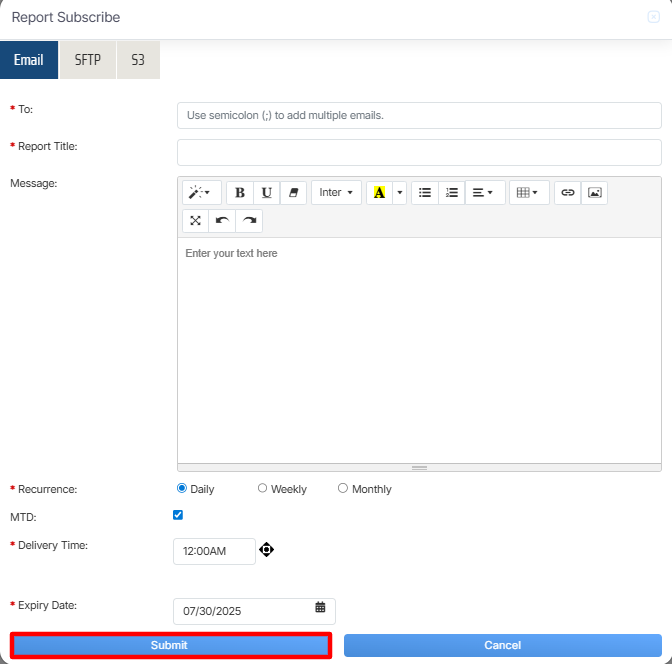Switch to the S3 tab
The width and height of the screenshot is (672, 664).
(x=138, y=60)
